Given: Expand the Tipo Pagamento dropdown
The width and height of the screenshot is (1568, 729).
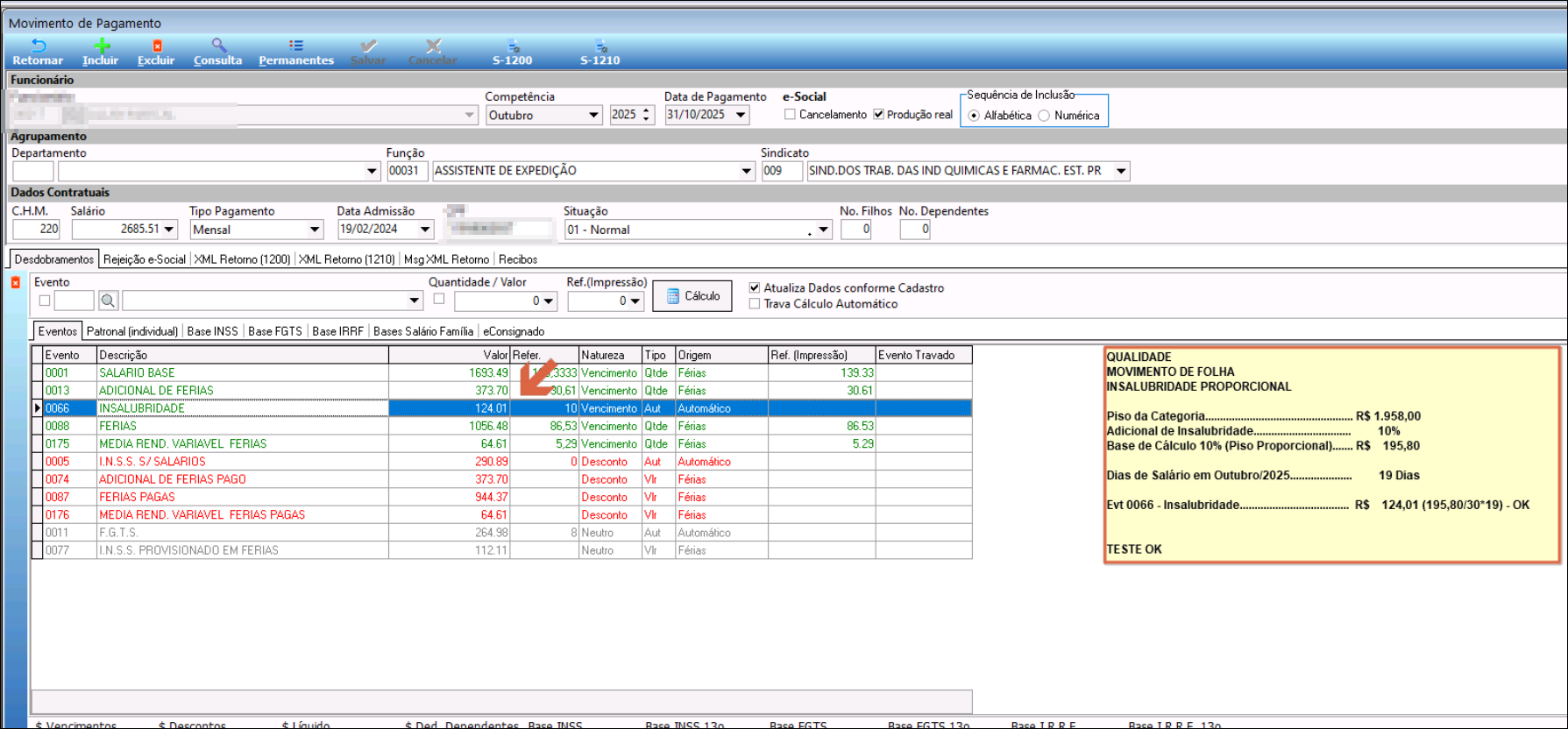Looking at the screenshot, I should click(315, 230).
